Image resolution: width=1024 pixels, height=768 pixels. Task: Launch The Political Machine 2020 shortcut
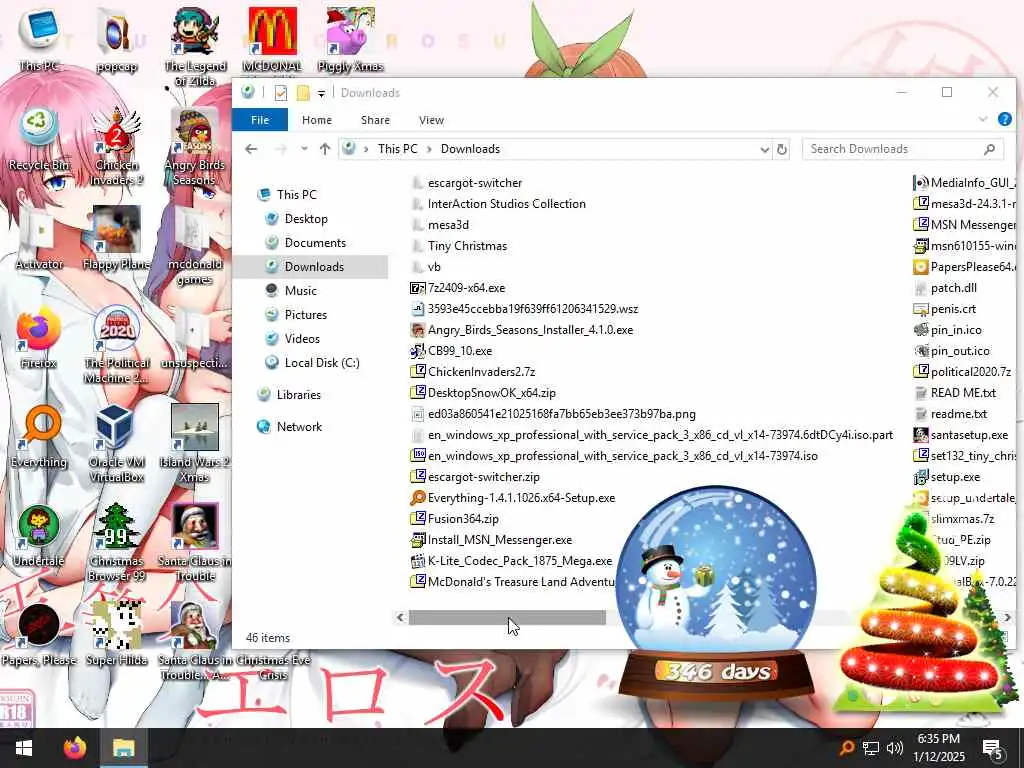[116, 344]
